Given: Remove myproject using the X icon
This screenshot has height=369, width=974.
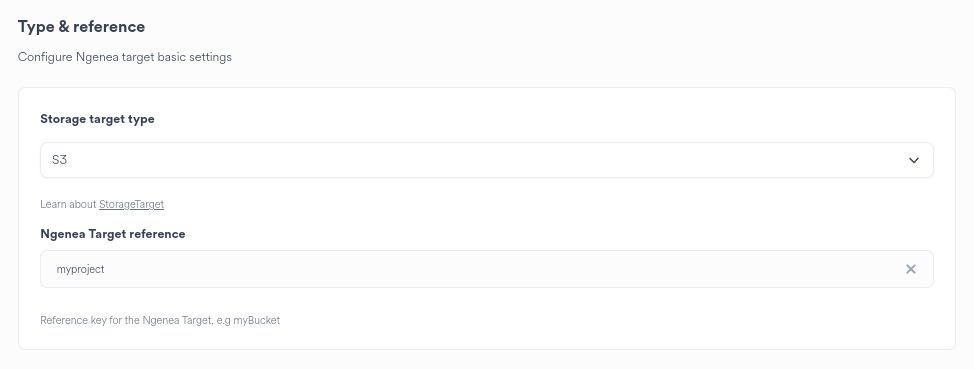Looking at the screenshot, I should (x=910, y=269).
